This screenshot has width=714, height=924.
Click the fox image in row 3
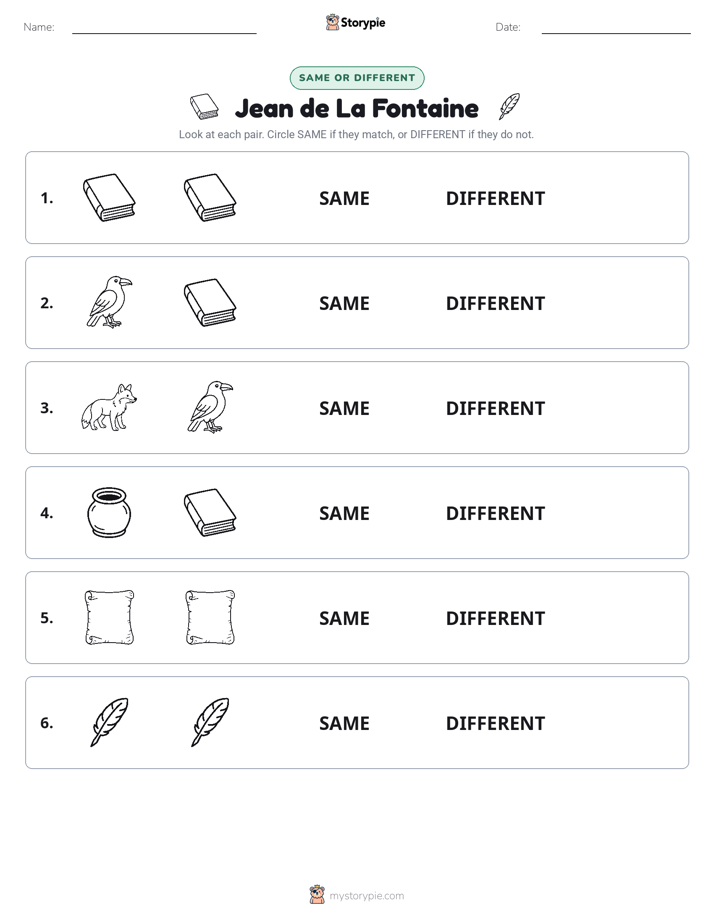pos(109,407)
